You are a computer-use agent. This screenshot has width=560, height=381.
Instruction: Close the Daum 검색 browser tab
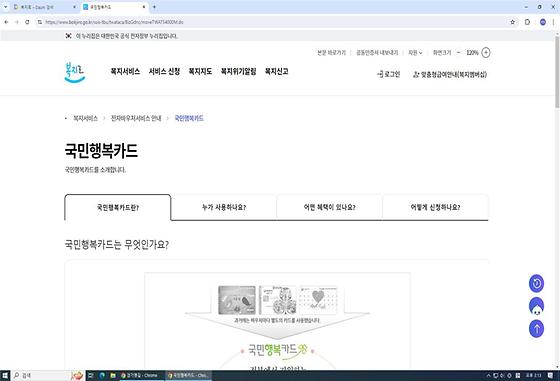tap(74, 7)
